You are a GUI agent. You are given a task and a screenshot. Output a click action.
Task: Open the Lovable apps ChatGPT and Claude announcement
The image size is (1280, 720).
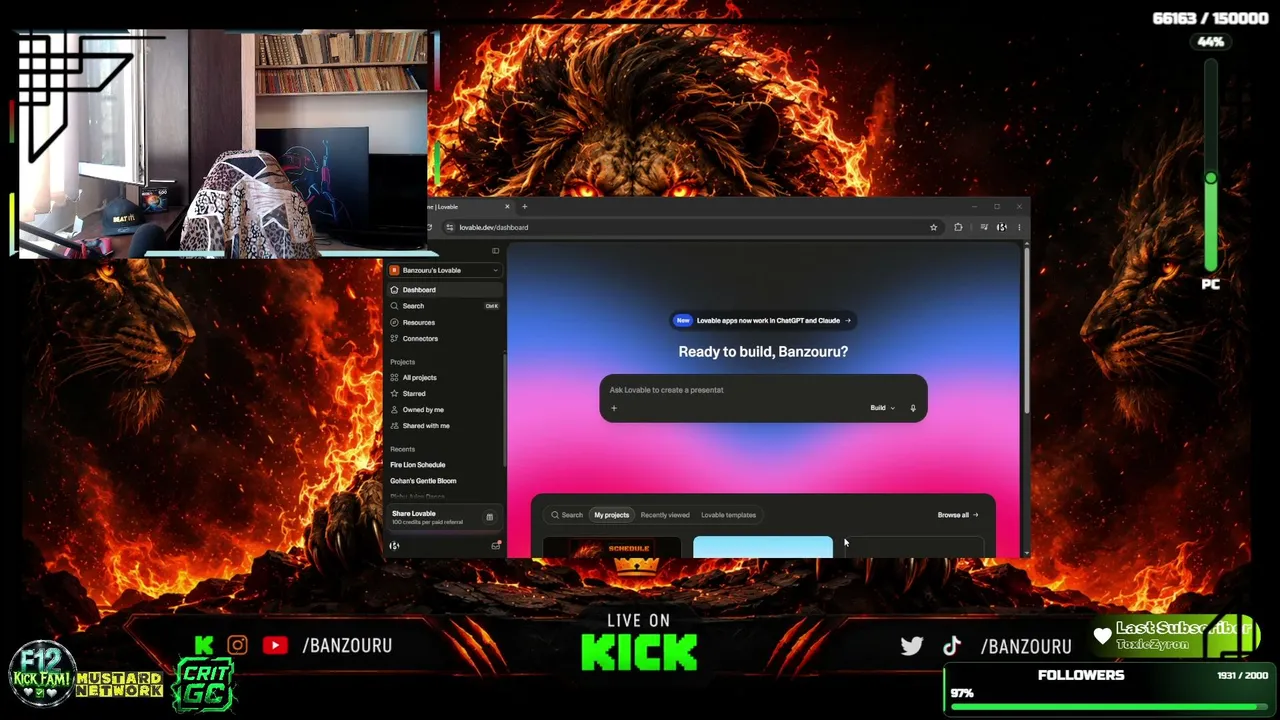pos(763,321)
